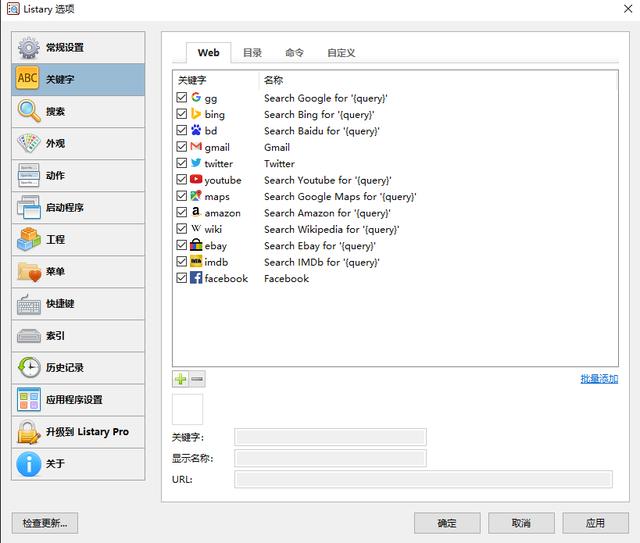The height and width of the screenshot is (543, 640).
Task: Disable the ebay keyword checkbox
Action: [x=182, y=245]
